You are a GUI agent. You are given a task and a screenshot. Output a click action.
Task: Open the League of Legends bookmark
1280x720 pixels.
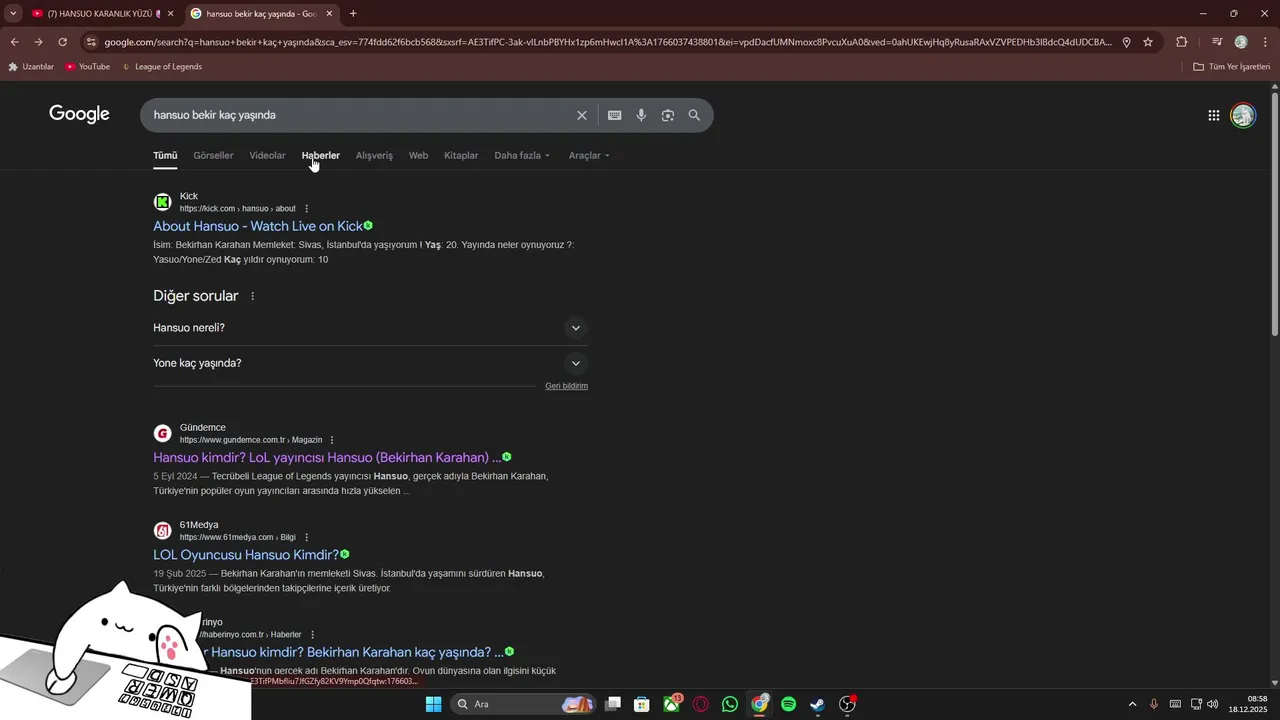[x=162, y=67]
